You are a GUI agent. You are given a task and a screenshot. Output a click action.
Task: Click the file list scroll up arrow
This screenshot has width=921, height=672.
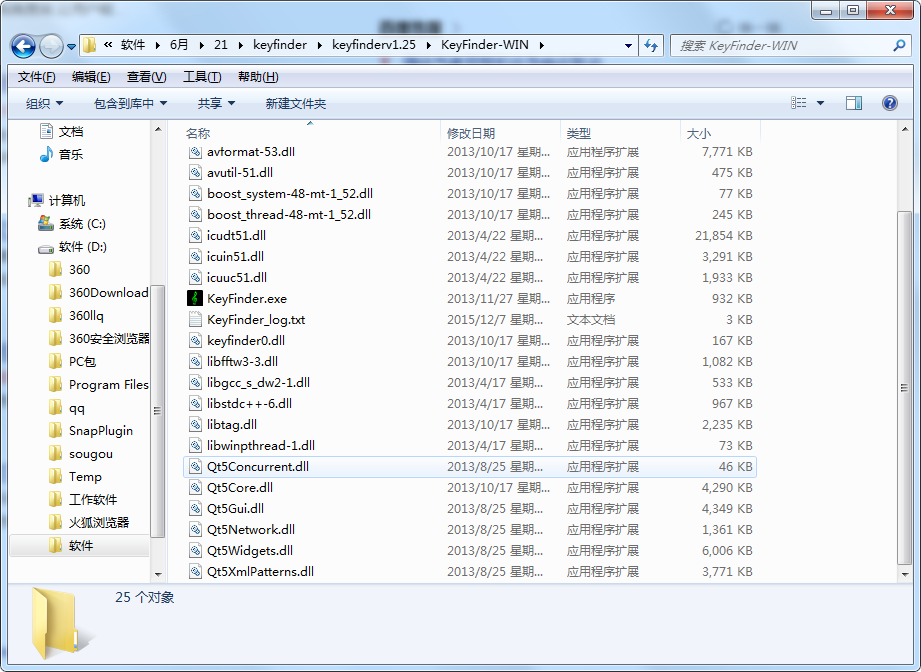click(x=905, y=130)
